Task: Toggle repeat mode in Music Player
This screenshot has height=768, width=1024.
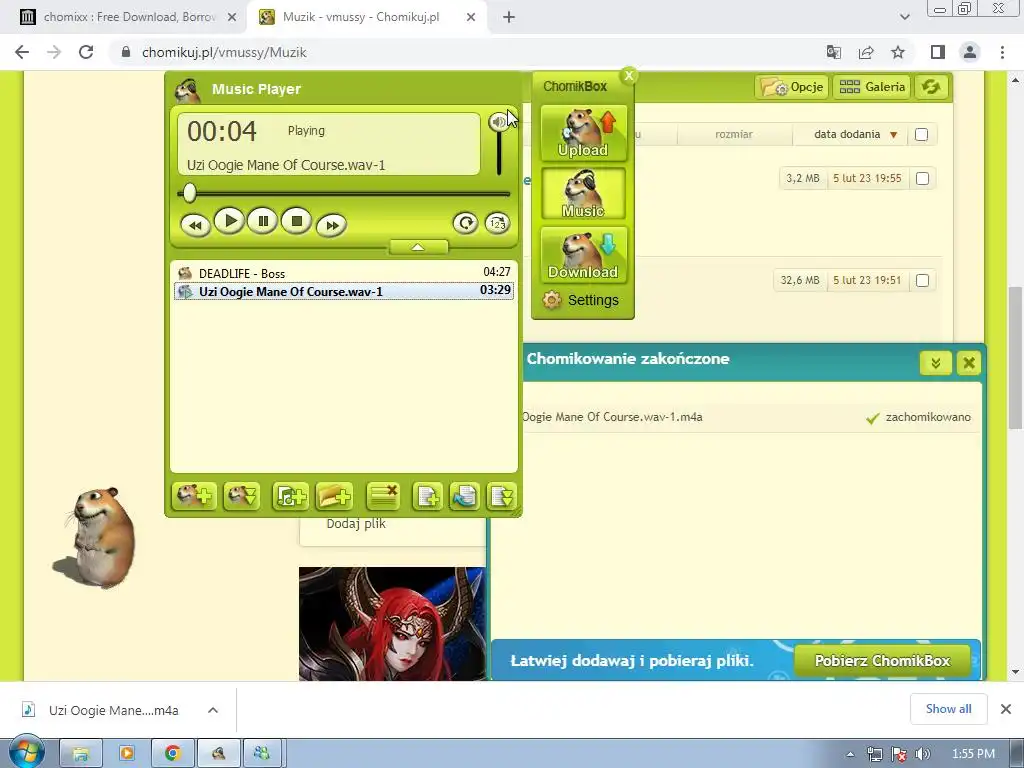Action: click(x=466, y=223)
